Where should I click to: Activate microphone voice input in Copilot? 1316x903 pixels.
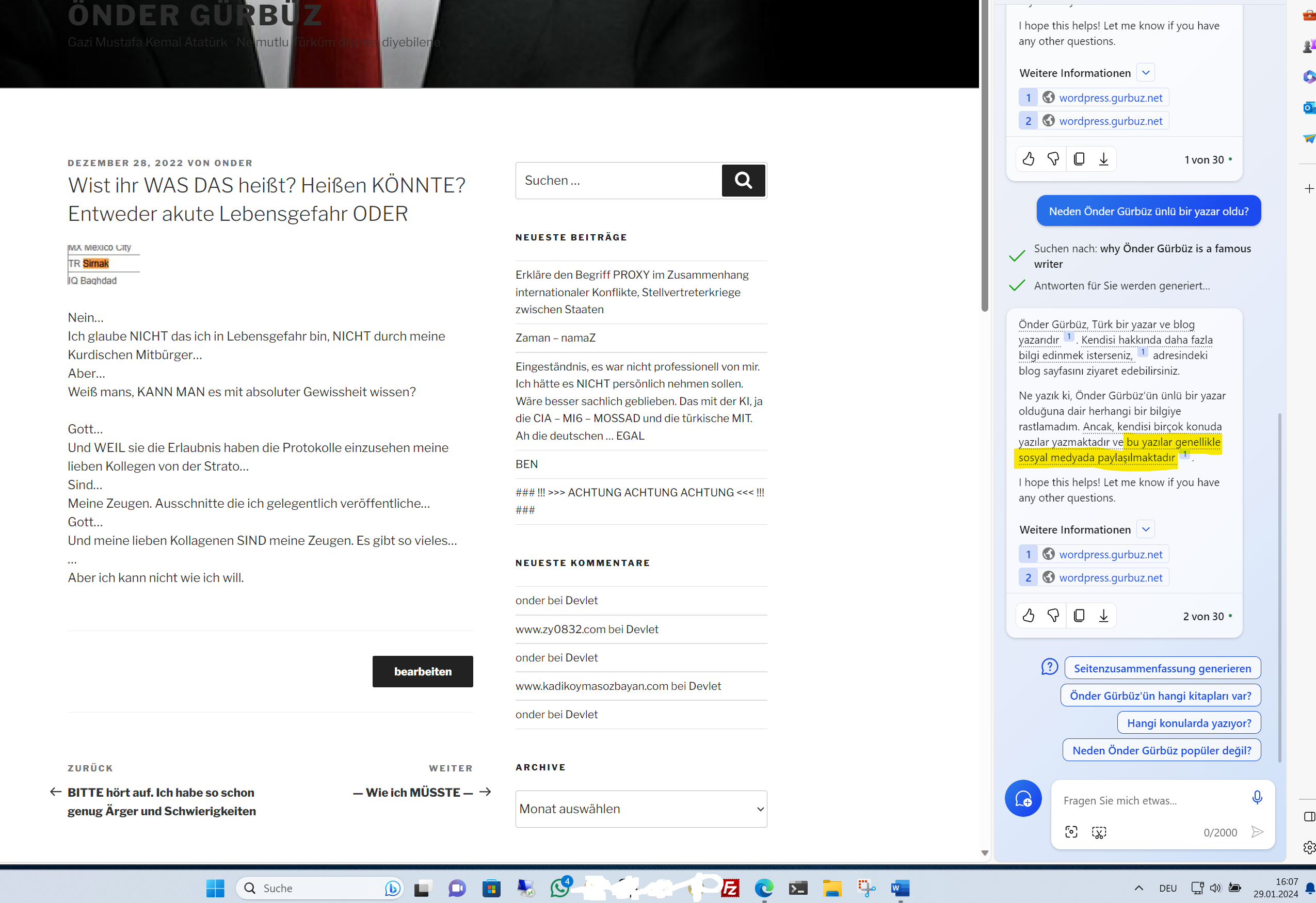(x=1257, y=798)
